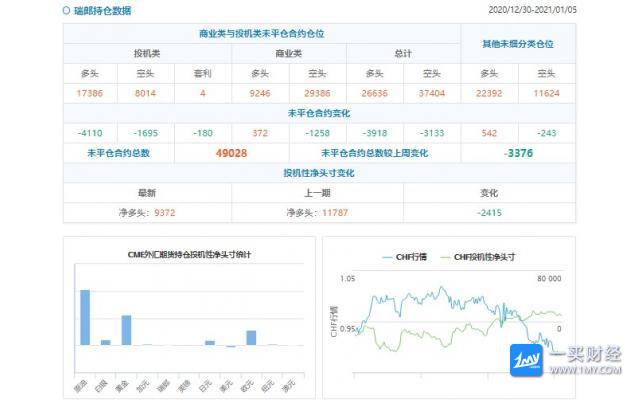Click the 总计 column group header
This screenshot has height=400, width=640.
403,53
